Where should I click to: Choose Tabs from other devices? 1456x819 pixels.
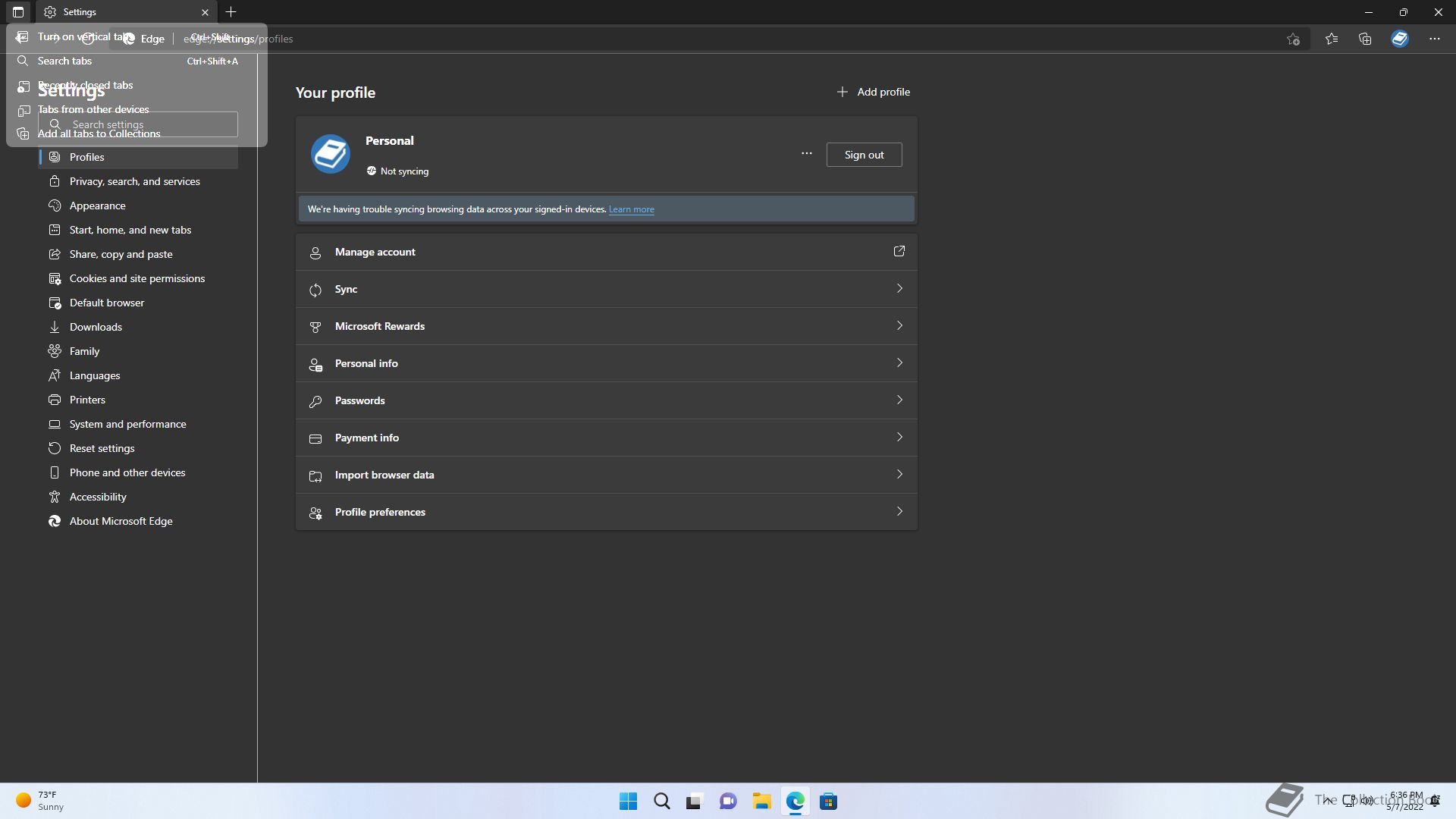(136, 109)
